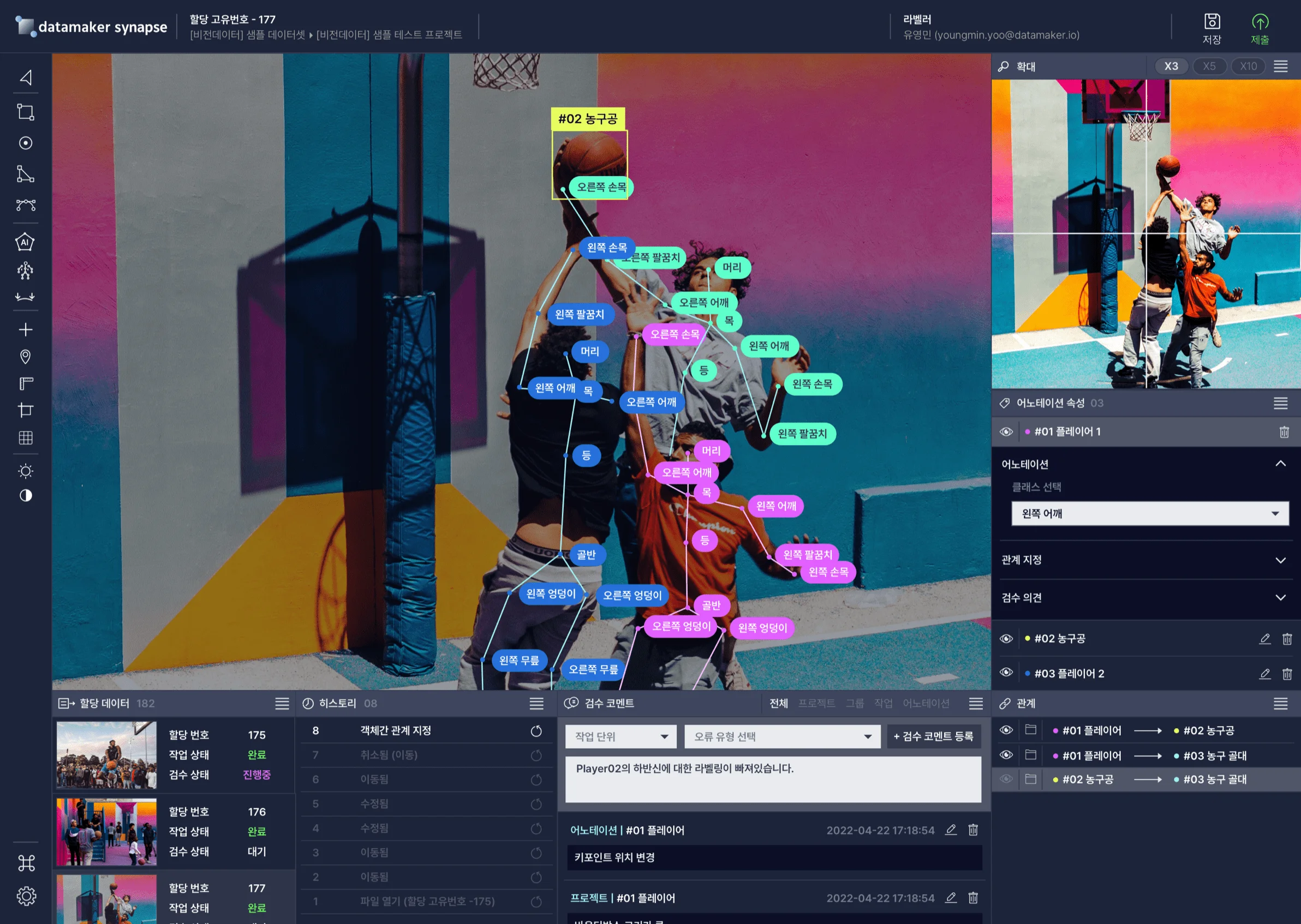Click the contrast half-circle icon
Viewport: 1301px width, 924px height.
click(x=26, y=496)
